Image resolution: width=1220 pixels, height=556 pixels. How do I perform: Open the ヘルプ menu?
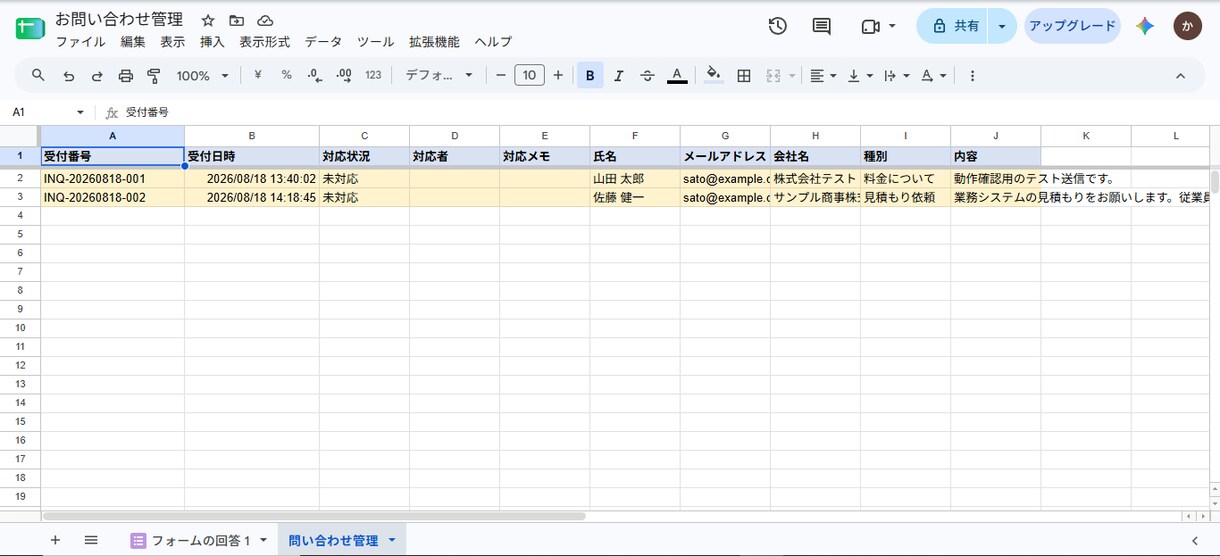[x=493, y=42]
